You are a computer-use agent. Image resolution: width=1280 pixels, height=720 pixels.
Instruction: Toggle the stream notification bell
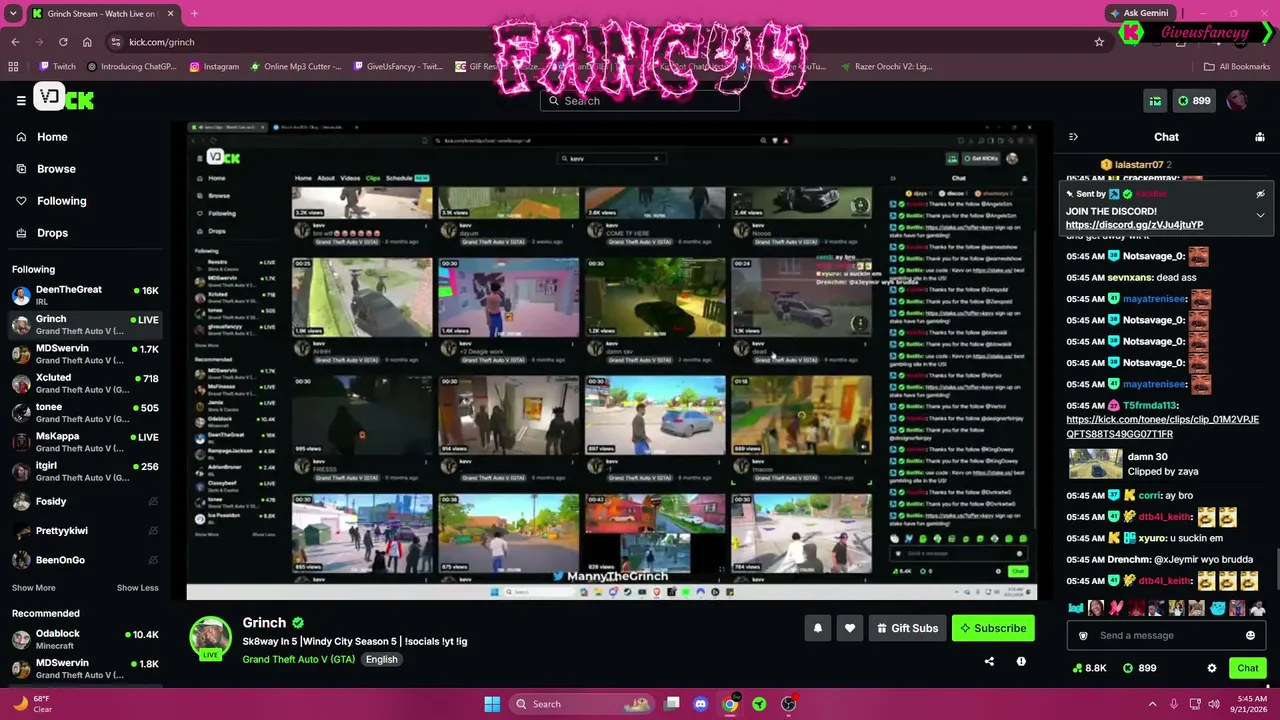(x=817, y=628)
